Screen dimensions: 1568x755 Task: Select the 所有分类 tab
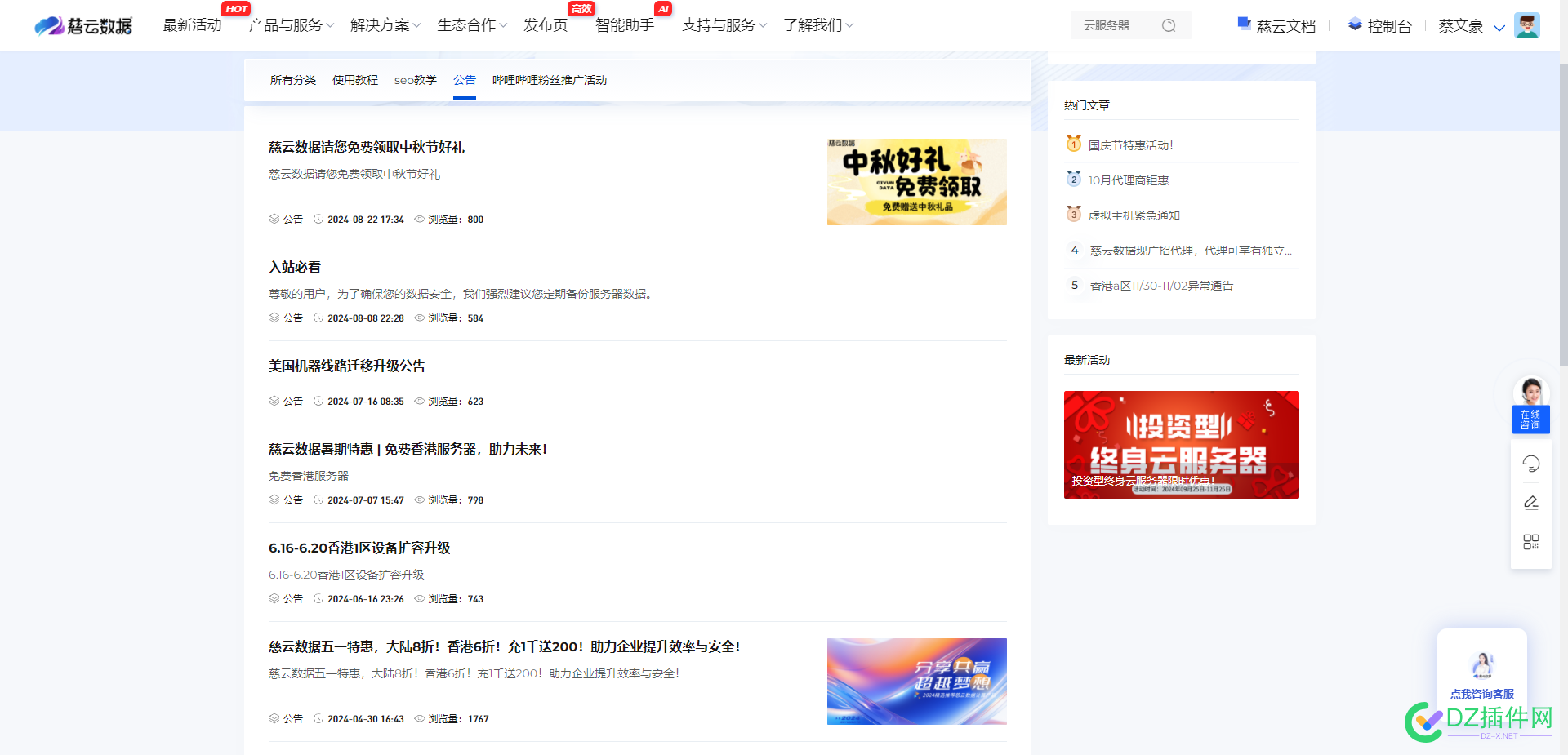(293, 80)
